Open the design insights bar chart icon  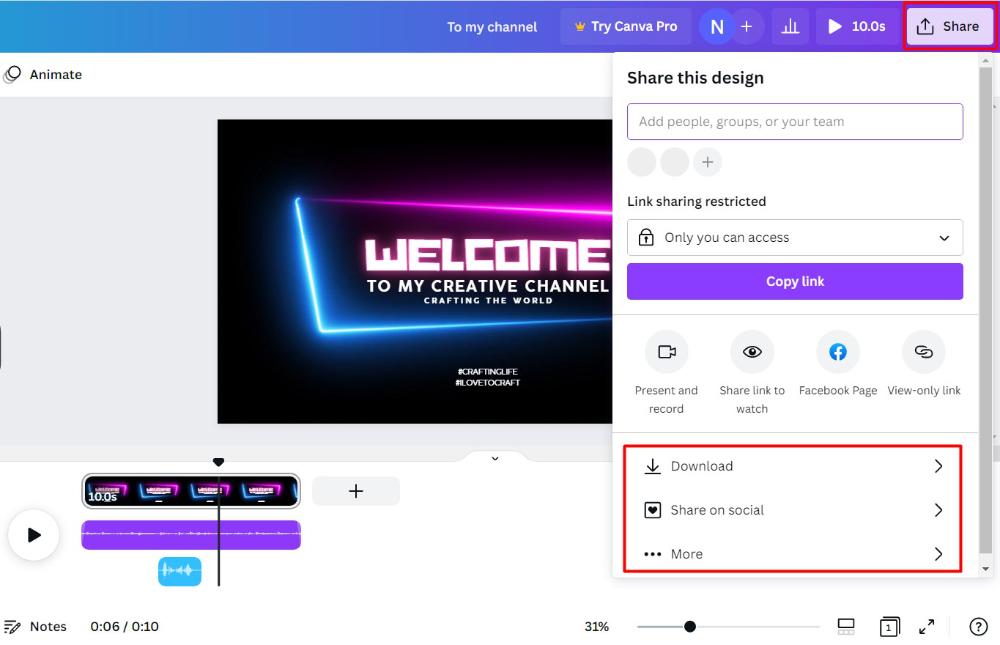coord(790,26)
